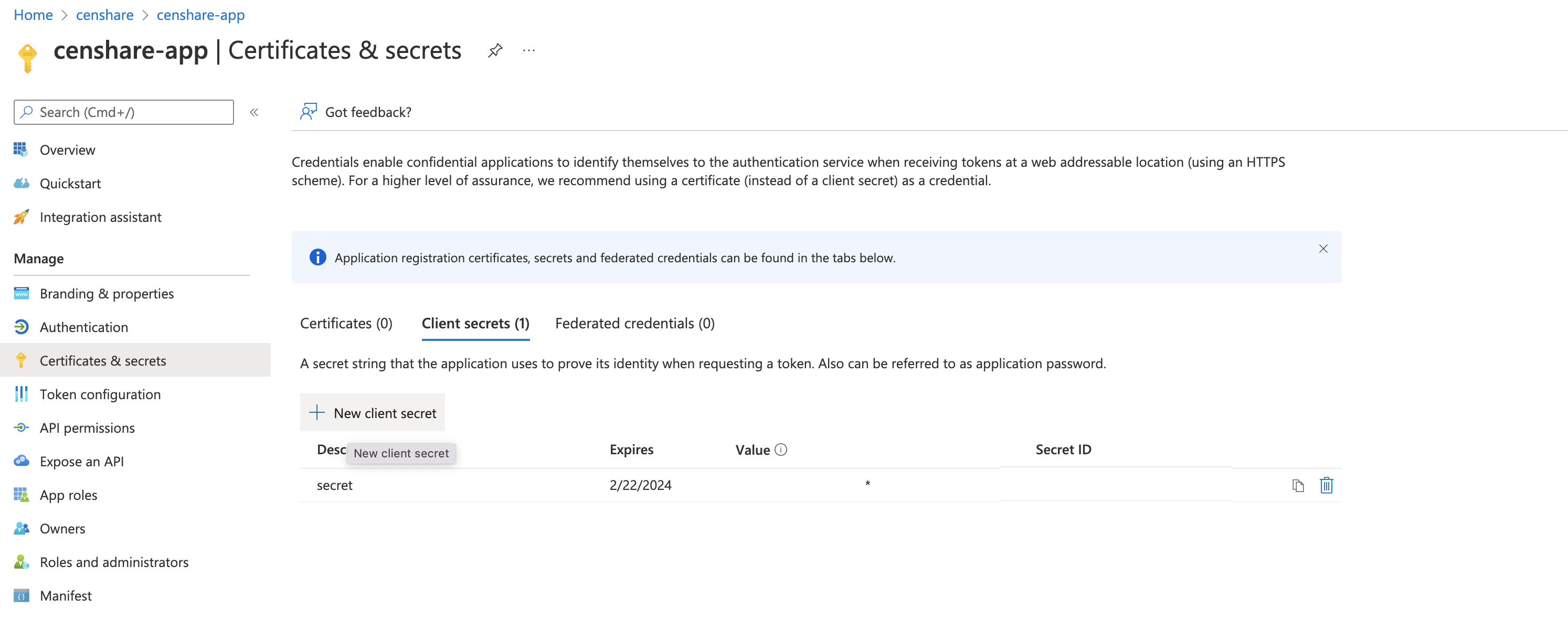Open the Authentication menu item
The width and height of the screenshot is (1568, 620).
(x=83, y=327)
